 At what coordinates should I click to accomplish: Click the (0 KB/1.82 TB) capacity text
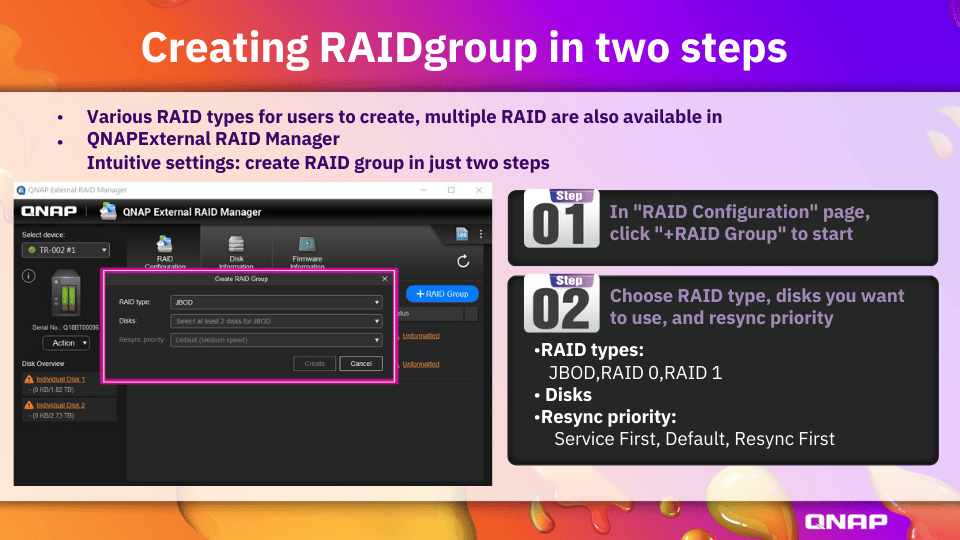[x=51, y=389]
